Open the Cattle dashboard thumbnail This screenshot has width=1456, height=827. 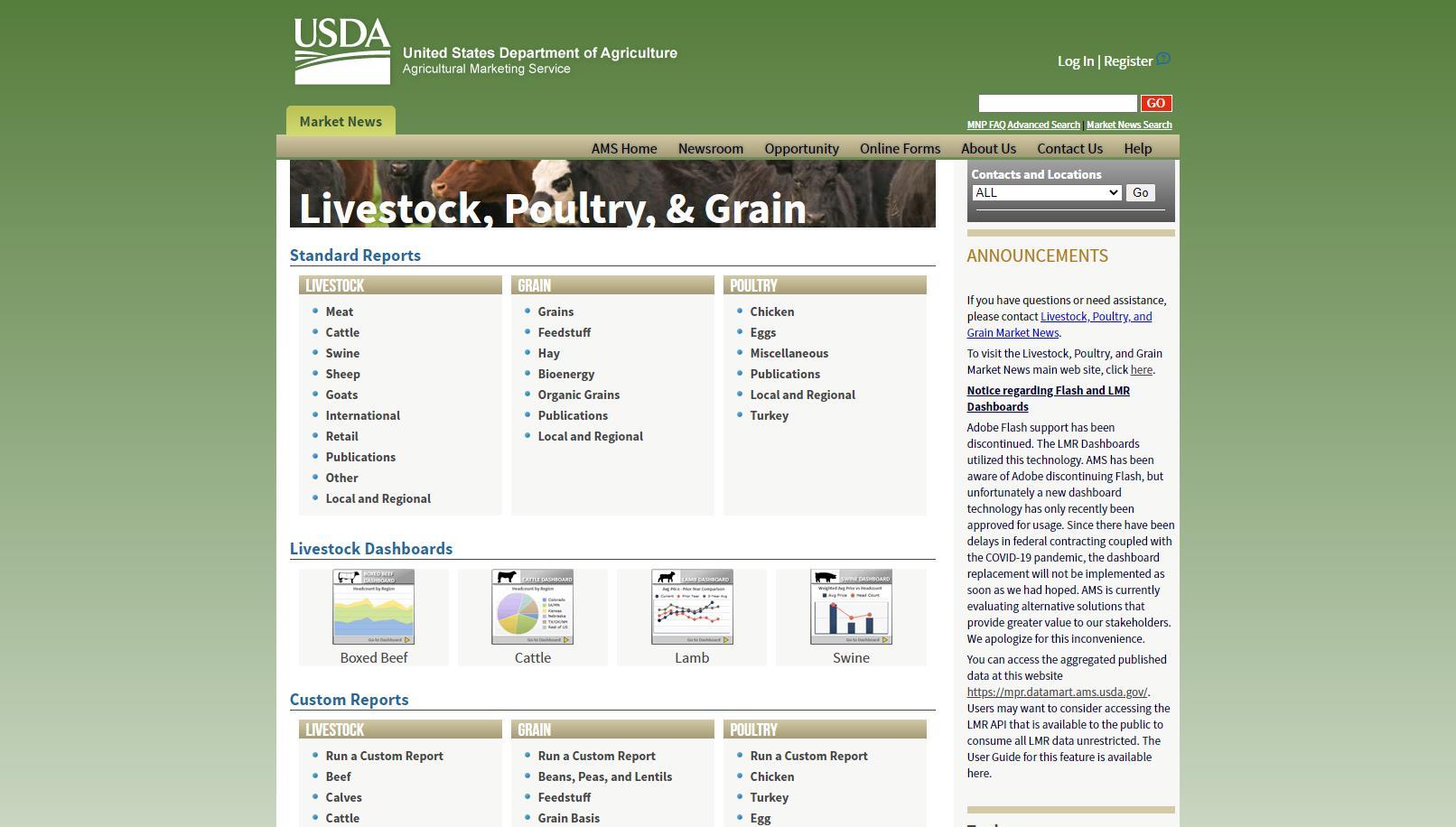tap(532, 607)
